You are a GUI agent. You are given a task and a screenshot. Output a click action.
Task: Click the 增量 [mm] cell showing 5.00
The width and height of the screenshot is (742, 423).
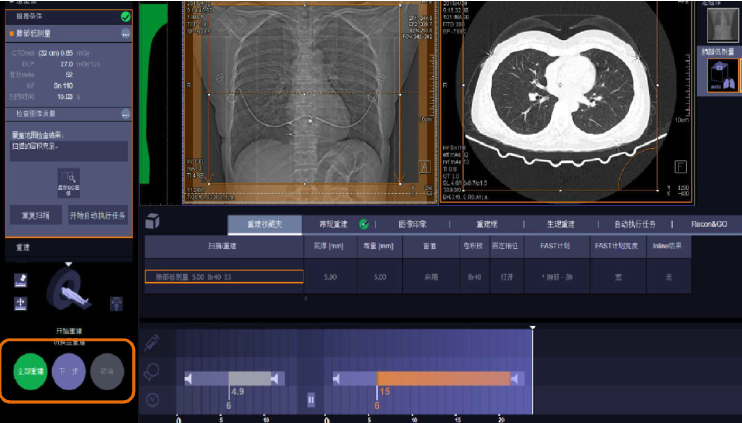tap(380, 277)
